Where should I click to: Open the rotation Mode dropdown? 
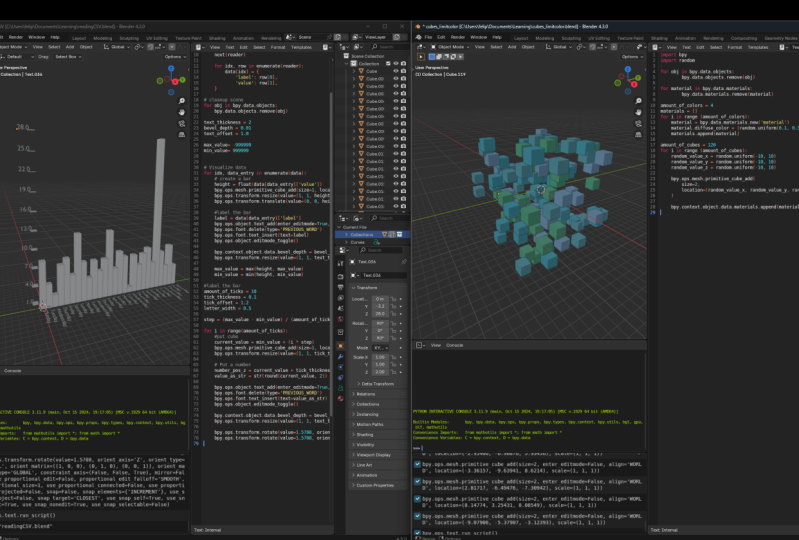[x=380, y=347]
